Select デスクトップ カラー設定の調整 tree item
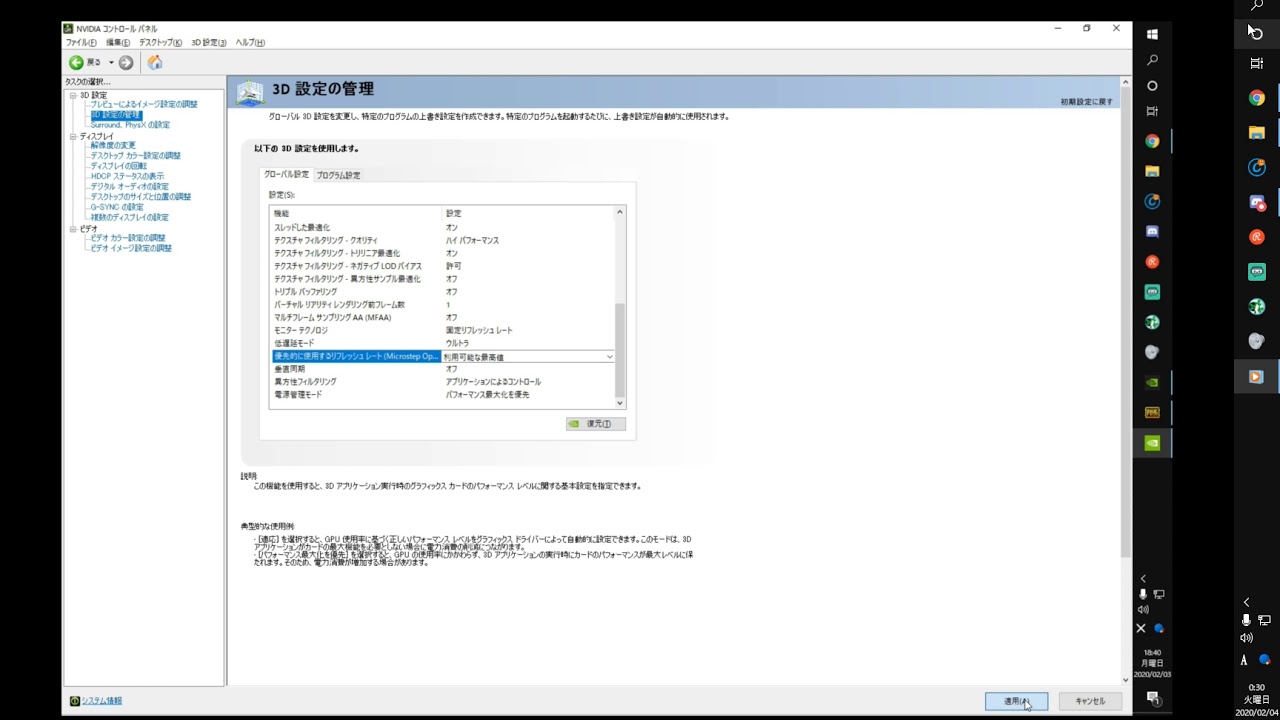This screenshot has height=720, width=1280. (135, 156)
